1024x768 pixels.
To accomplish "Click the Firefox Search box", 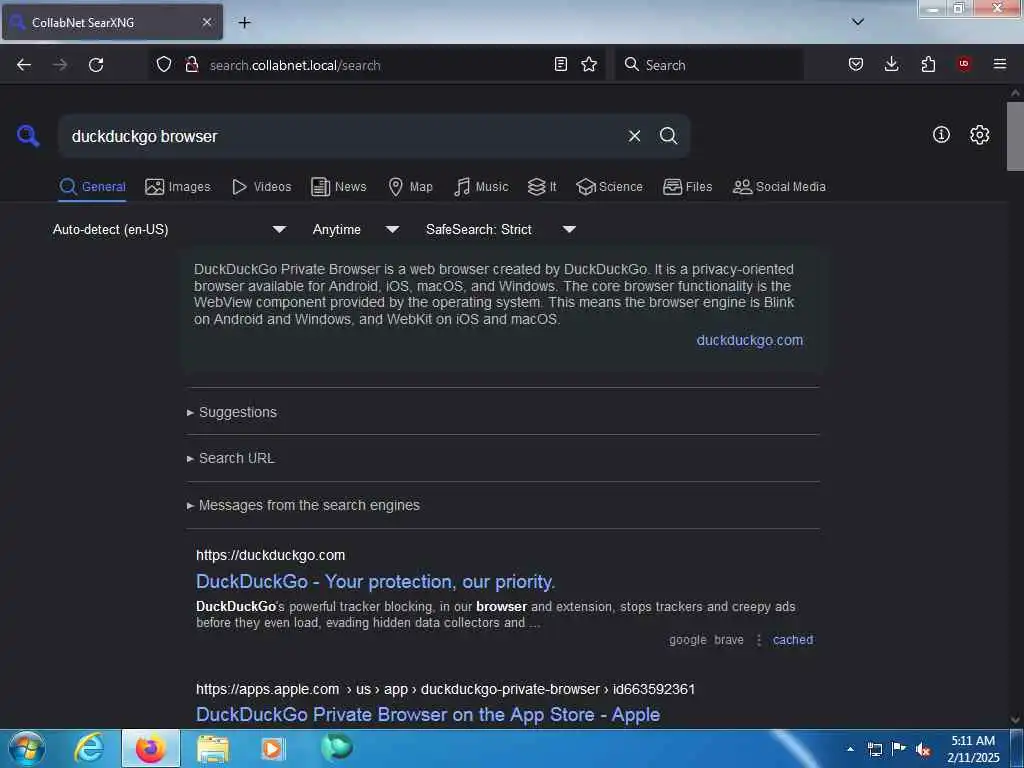I will pos(709,65).
